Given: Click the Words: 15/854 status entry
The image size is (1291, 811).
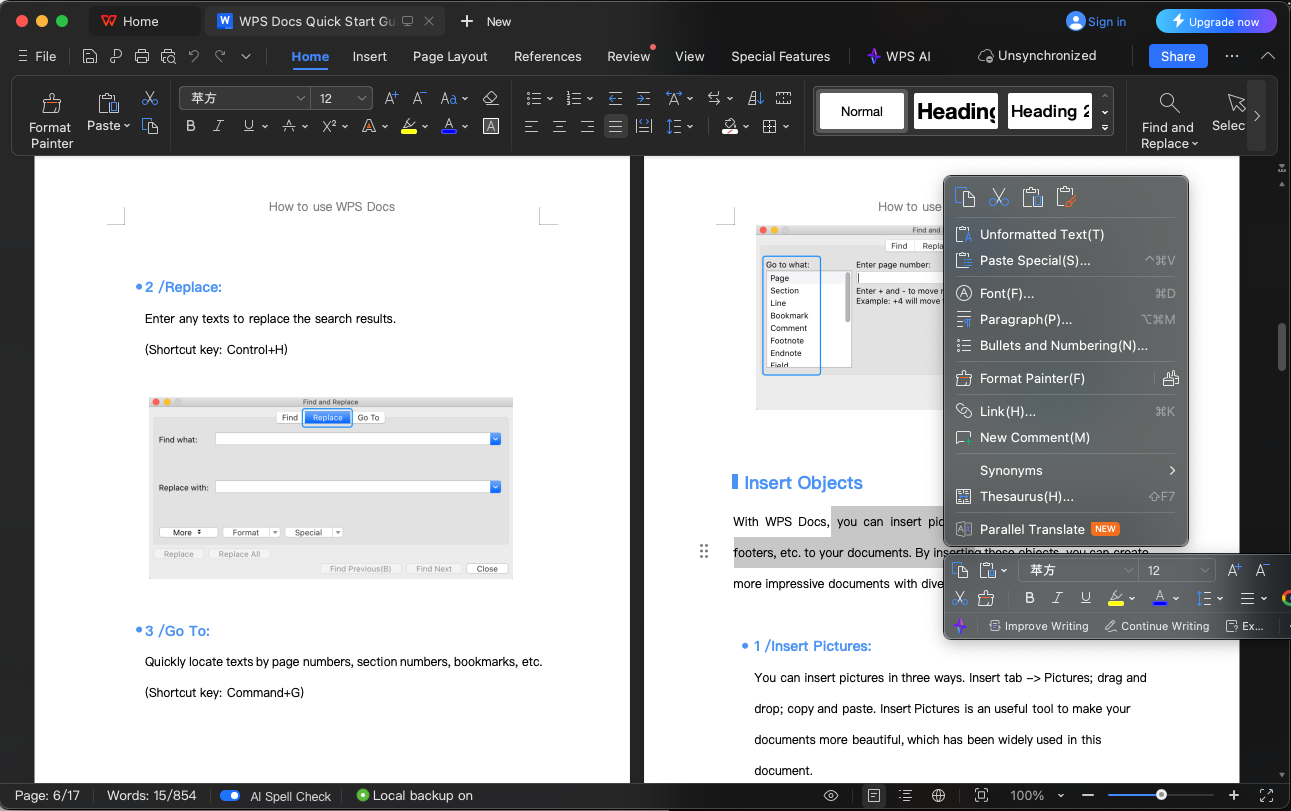Looking at the screenshot, I should [152, 796].
